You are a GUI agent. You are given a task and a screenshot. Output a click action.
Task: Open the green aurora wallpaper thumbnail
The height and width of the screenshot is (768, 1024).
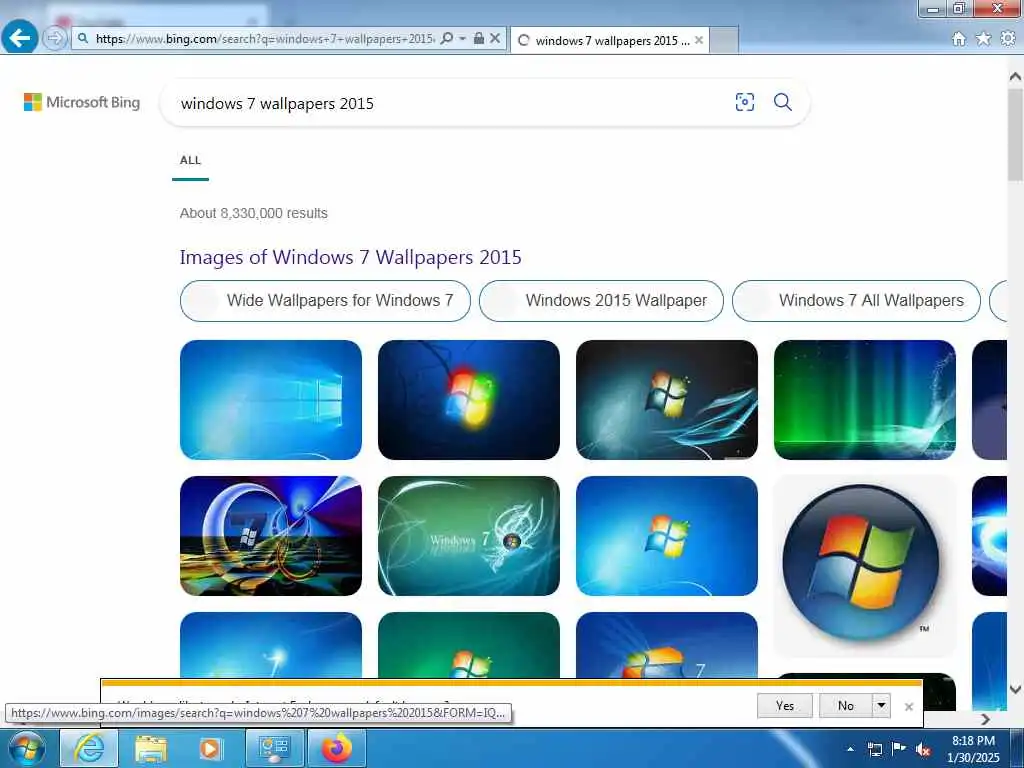[x=865, y=400]
